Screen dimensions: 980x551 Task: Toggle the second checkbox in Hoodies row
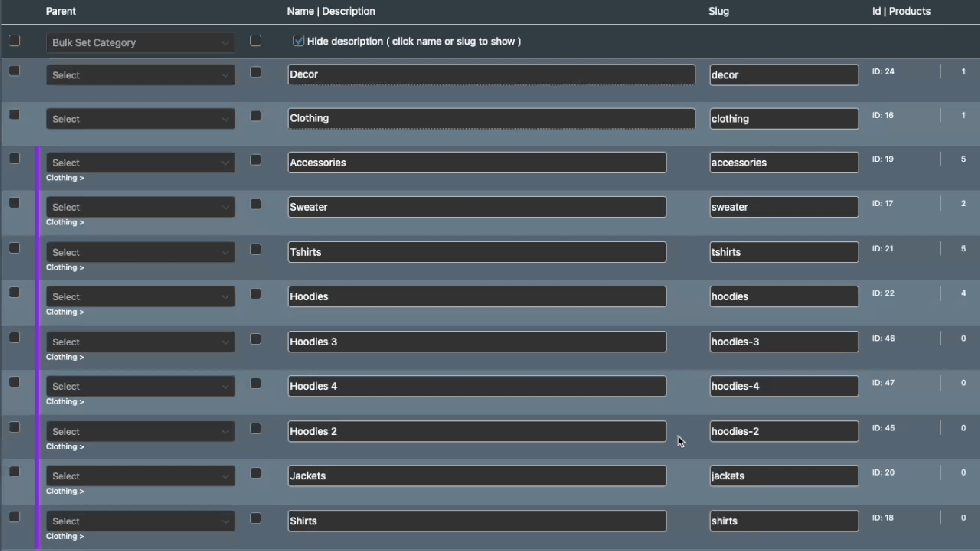pos(256,294)
